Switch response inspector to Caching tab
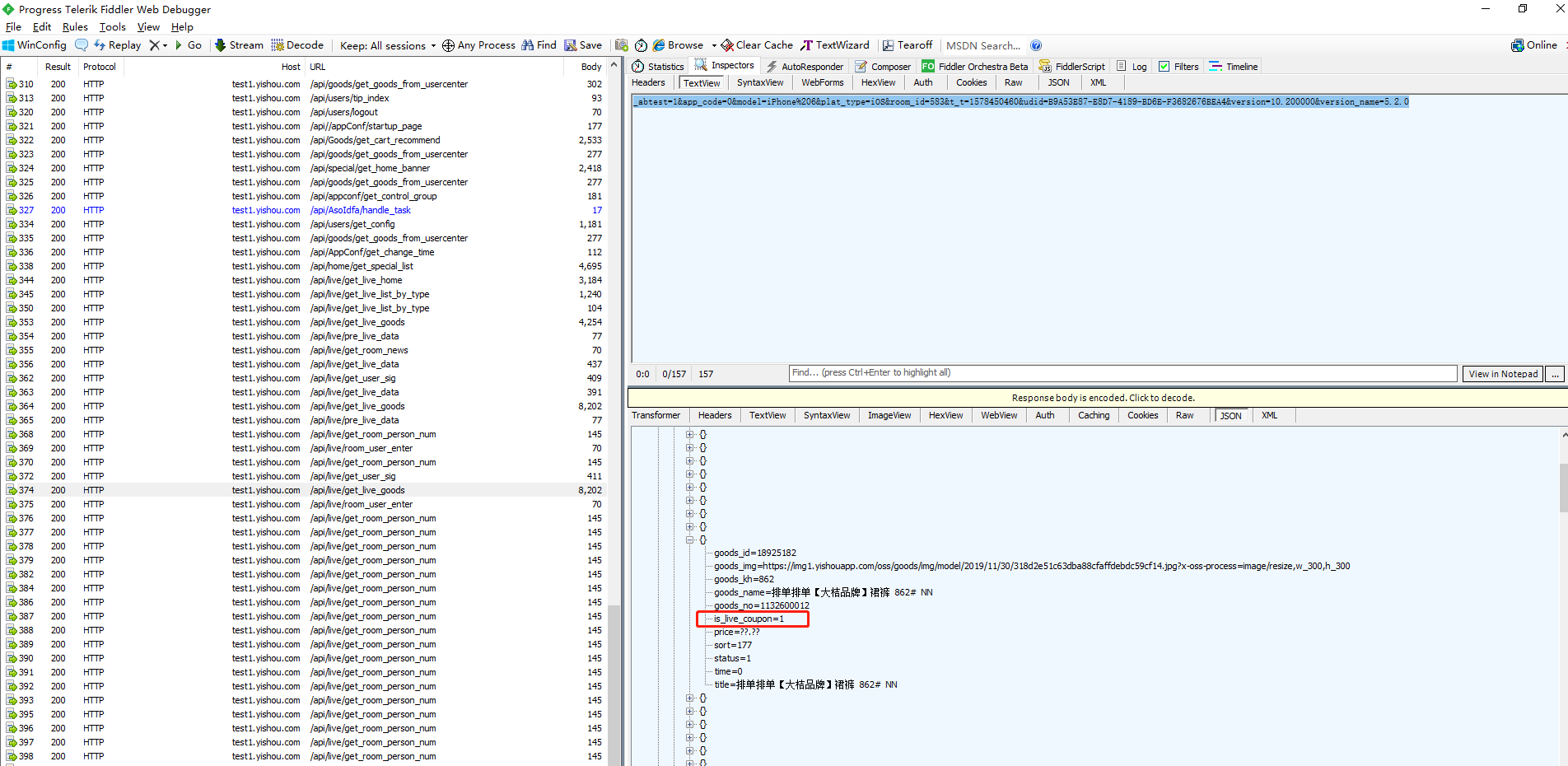The image size is (1568, 766). coord(1094,415)
